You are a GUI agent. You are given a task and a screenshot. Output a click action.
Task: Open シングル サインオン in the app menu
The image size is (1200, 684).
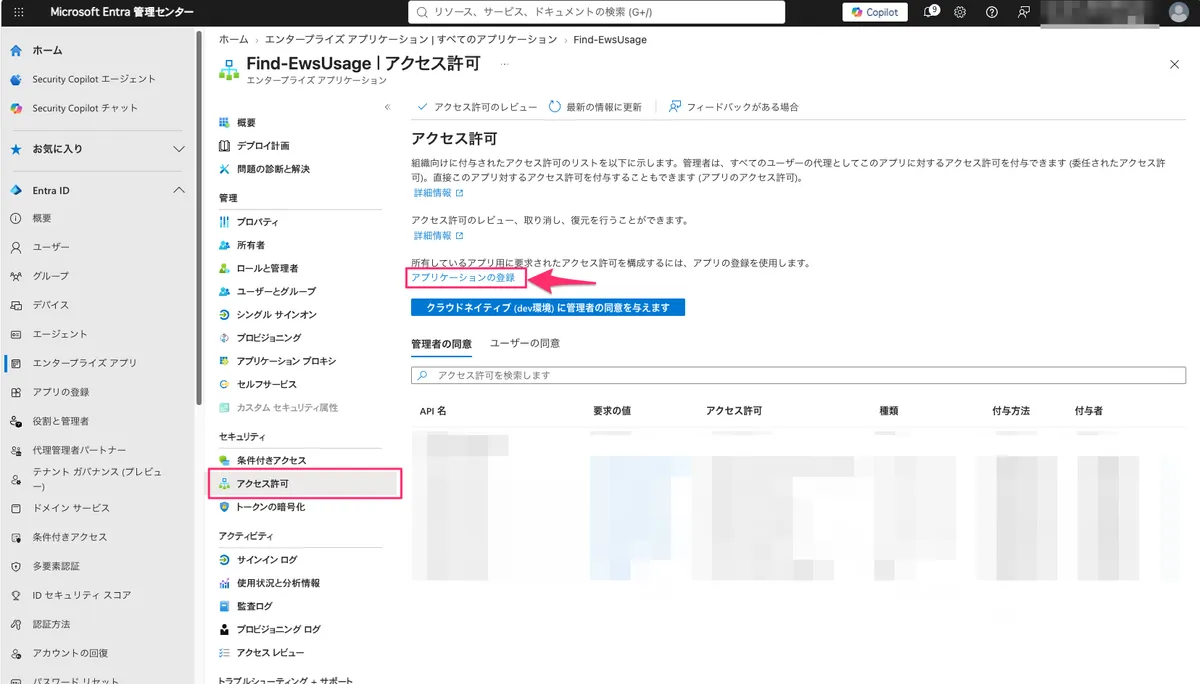(276, 314)
